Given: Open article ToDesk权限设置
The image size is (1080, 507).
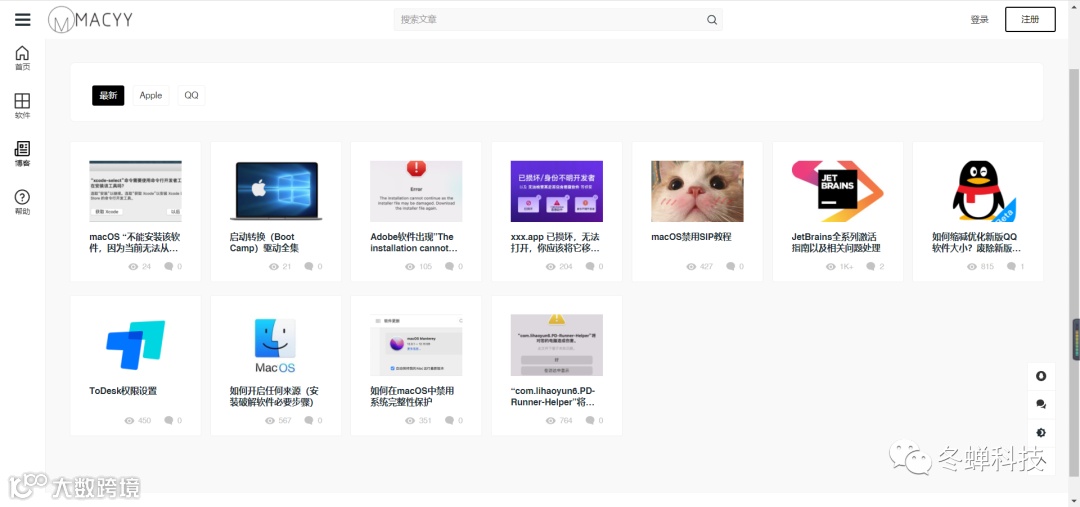Looking at the screenshot, I should click(123, 391).
